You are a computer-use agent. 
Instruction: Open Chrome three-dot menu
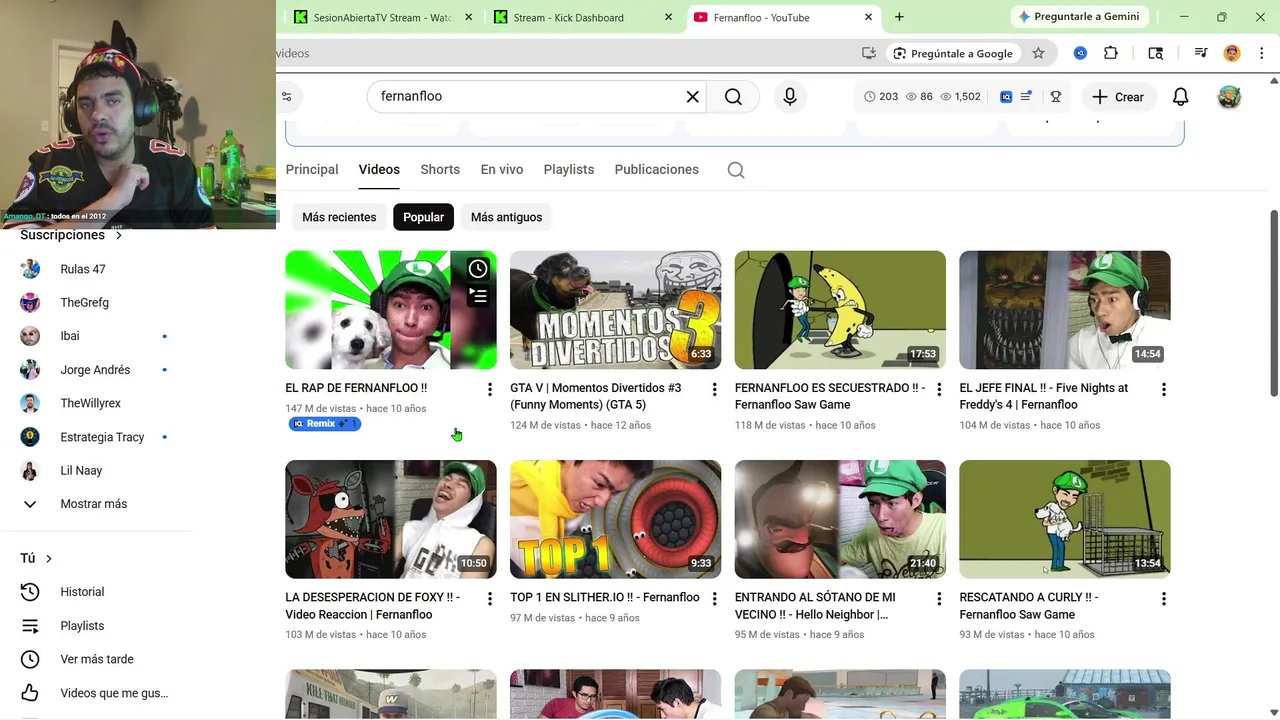coord(1262,53)
